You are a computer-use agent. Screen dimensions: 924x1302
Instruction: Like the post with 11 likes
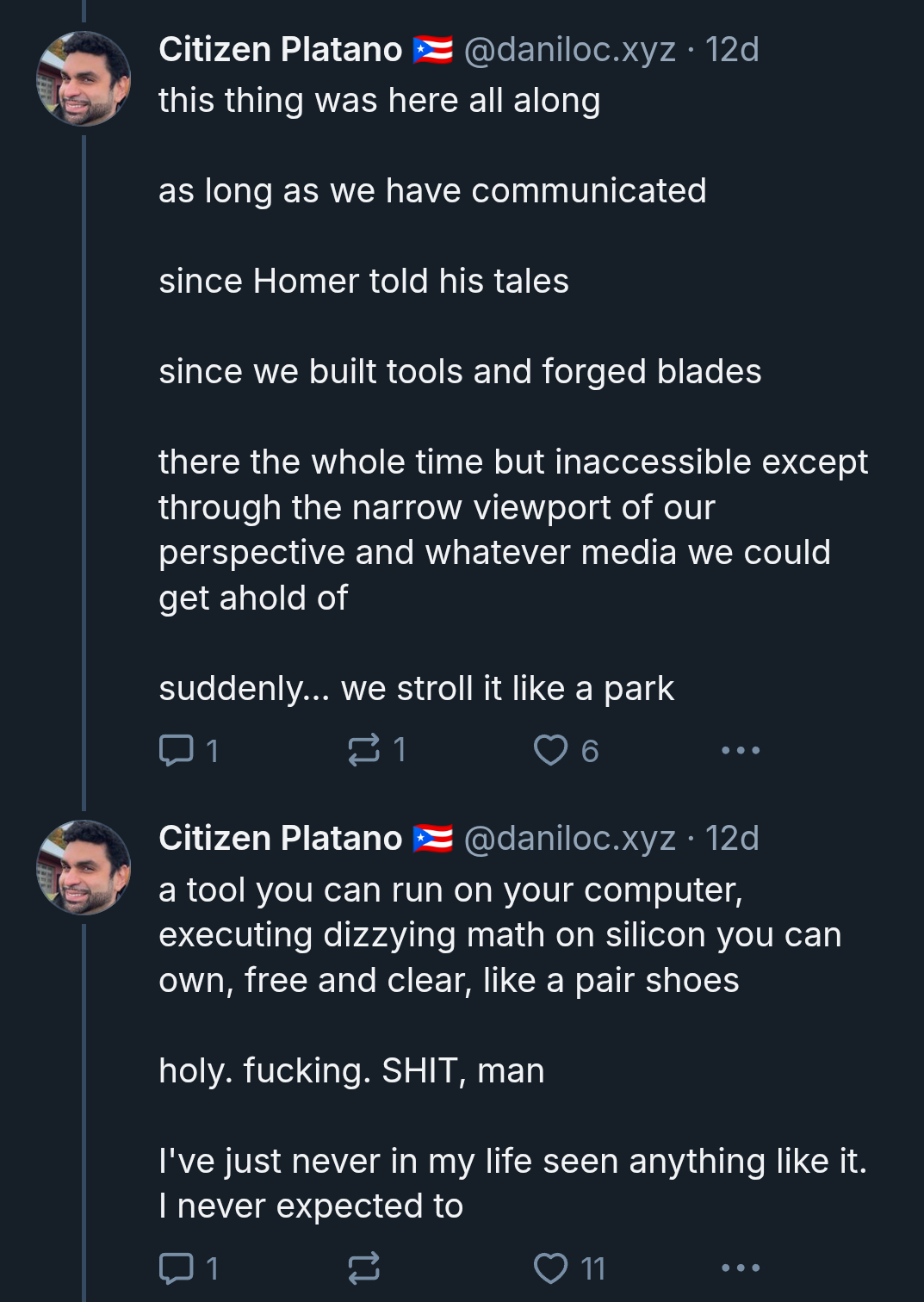(x=551, y=1268)
